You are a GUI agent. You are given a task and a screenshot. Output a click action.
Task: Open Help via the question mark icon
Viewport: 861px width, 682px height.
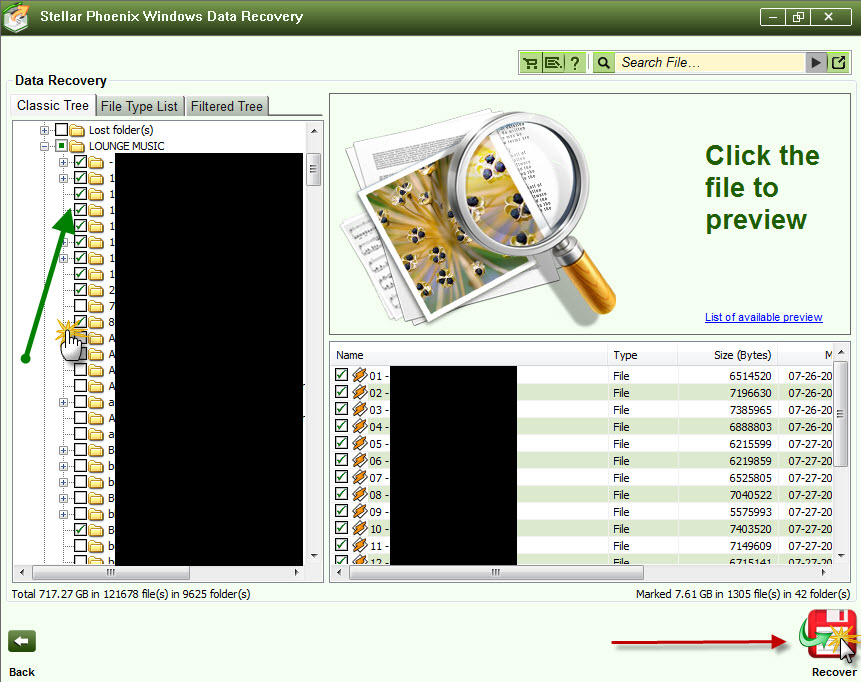(x=574, y=63)
